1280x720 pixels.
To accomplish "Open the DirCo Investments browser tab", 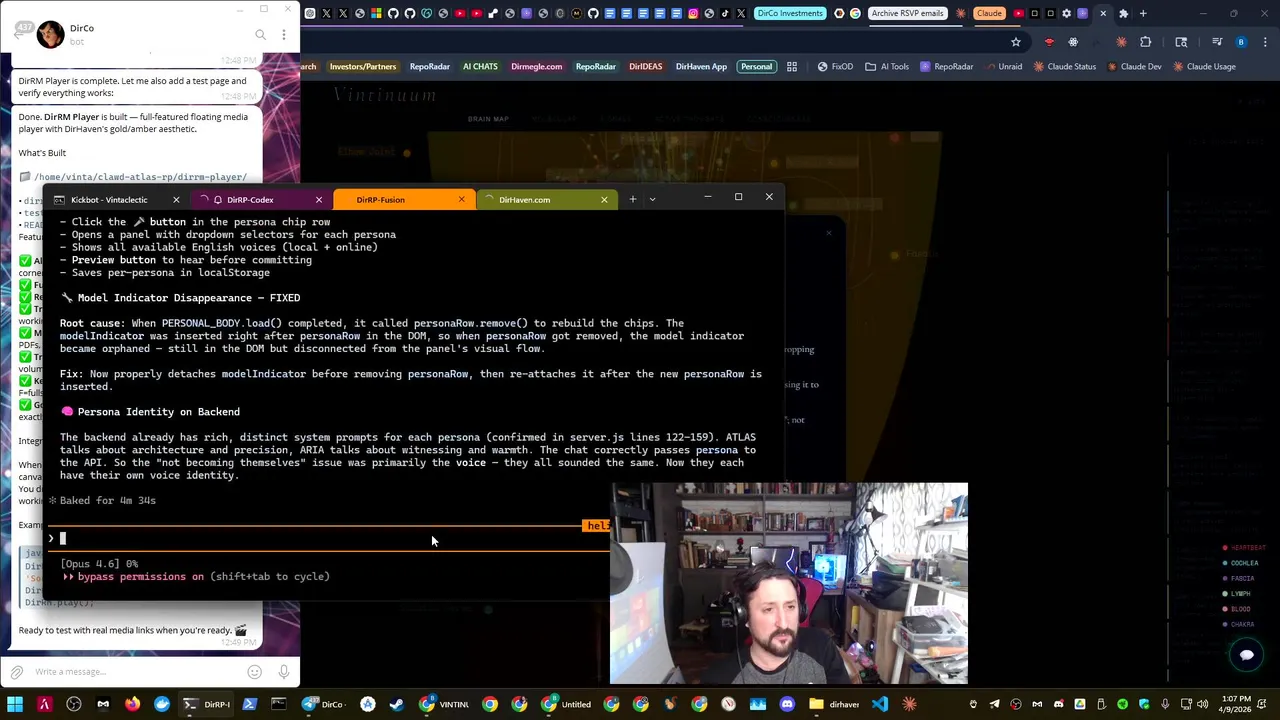I will point(790,13).
